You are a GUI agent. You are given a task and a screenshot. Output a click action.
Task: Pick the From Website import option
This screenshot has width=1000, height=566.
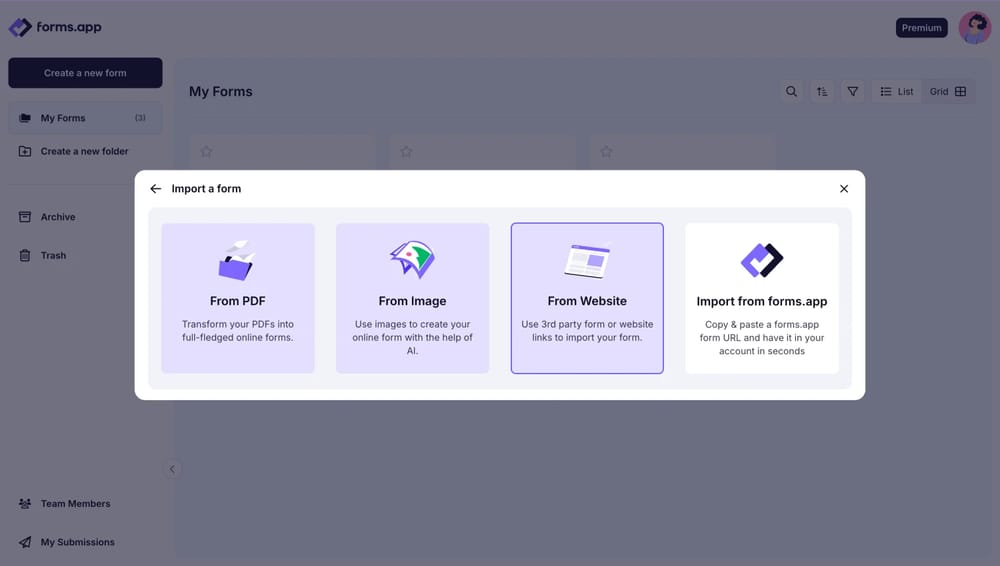point(587,298)
